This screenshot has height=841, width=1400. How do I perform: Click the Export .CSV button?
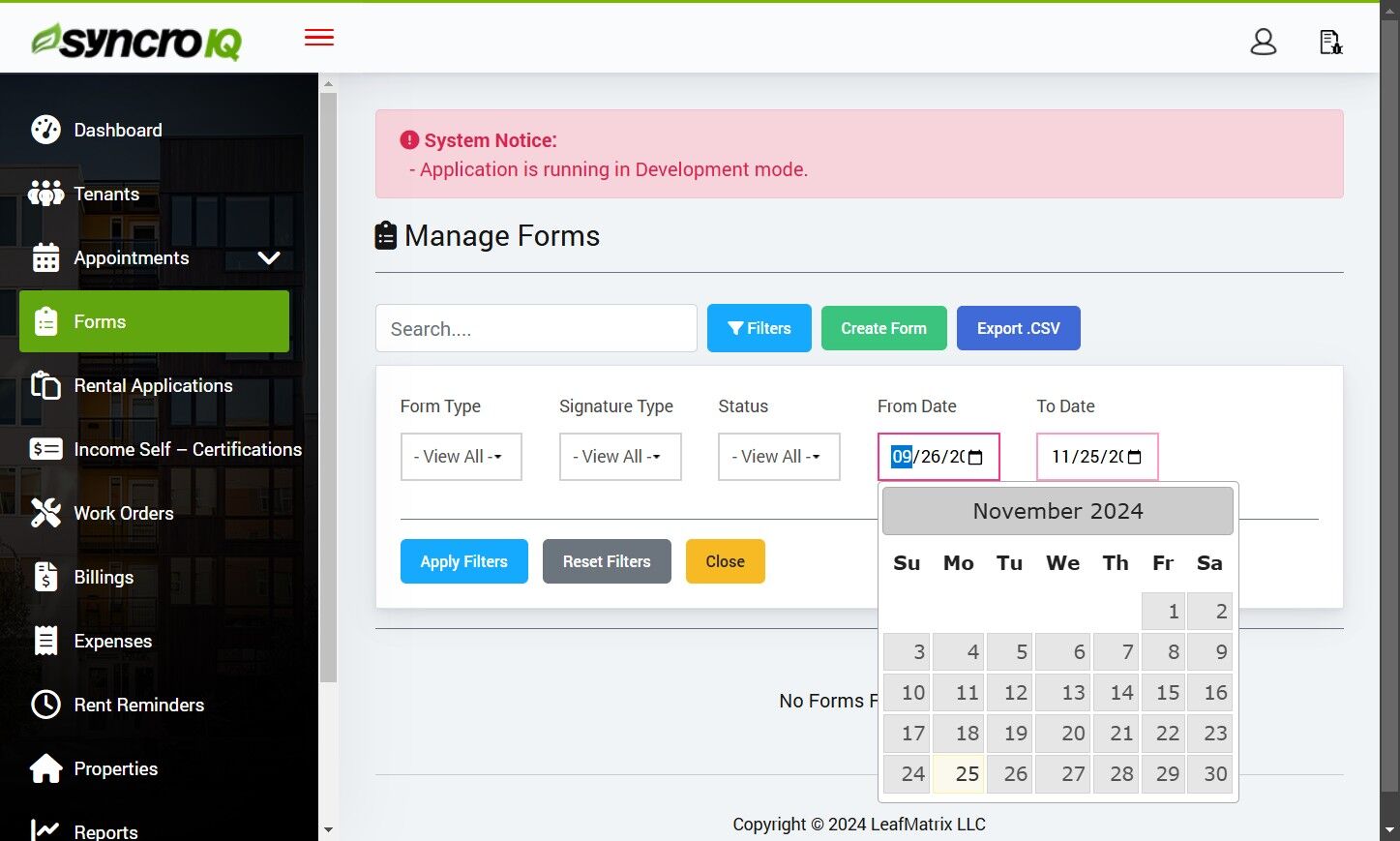pyautogui.click(x=1018, y=328)
